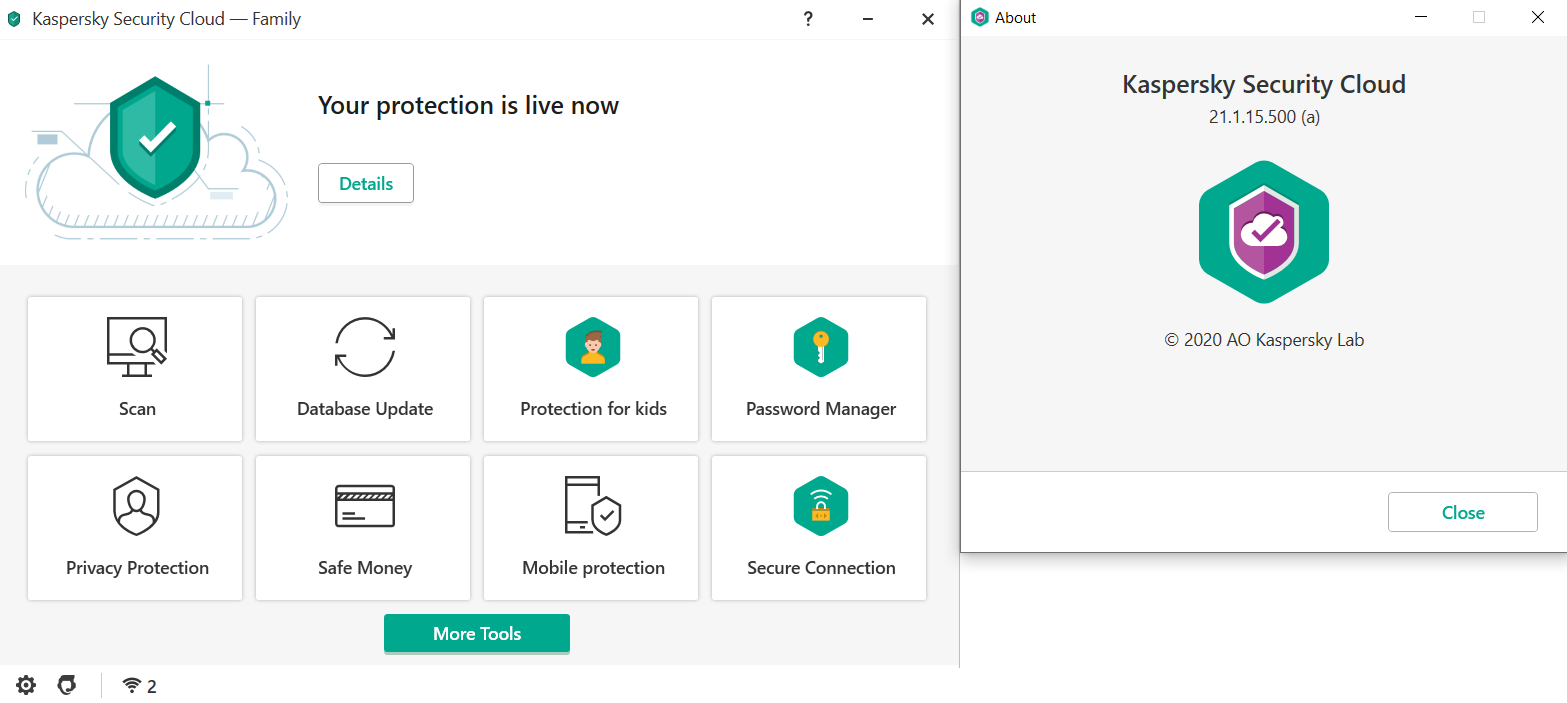Click the Mobile protection label
The width and height of the screenshot is (1567, 703).
tap(593, 567)
